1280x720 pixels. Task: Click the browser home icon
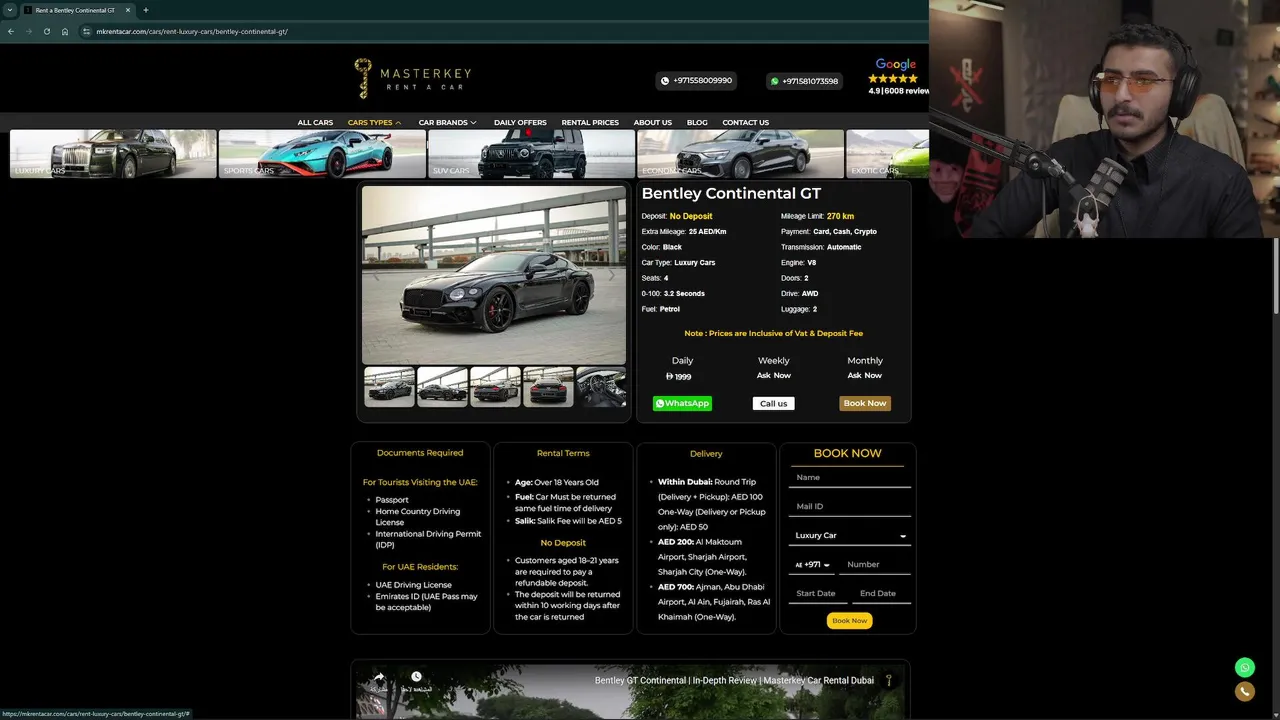[65, 31]
